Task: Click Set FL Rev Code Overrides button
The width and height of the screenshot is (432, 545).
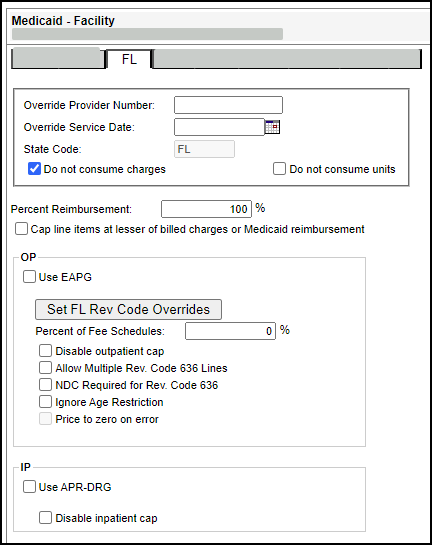Action: coord(128,309)
